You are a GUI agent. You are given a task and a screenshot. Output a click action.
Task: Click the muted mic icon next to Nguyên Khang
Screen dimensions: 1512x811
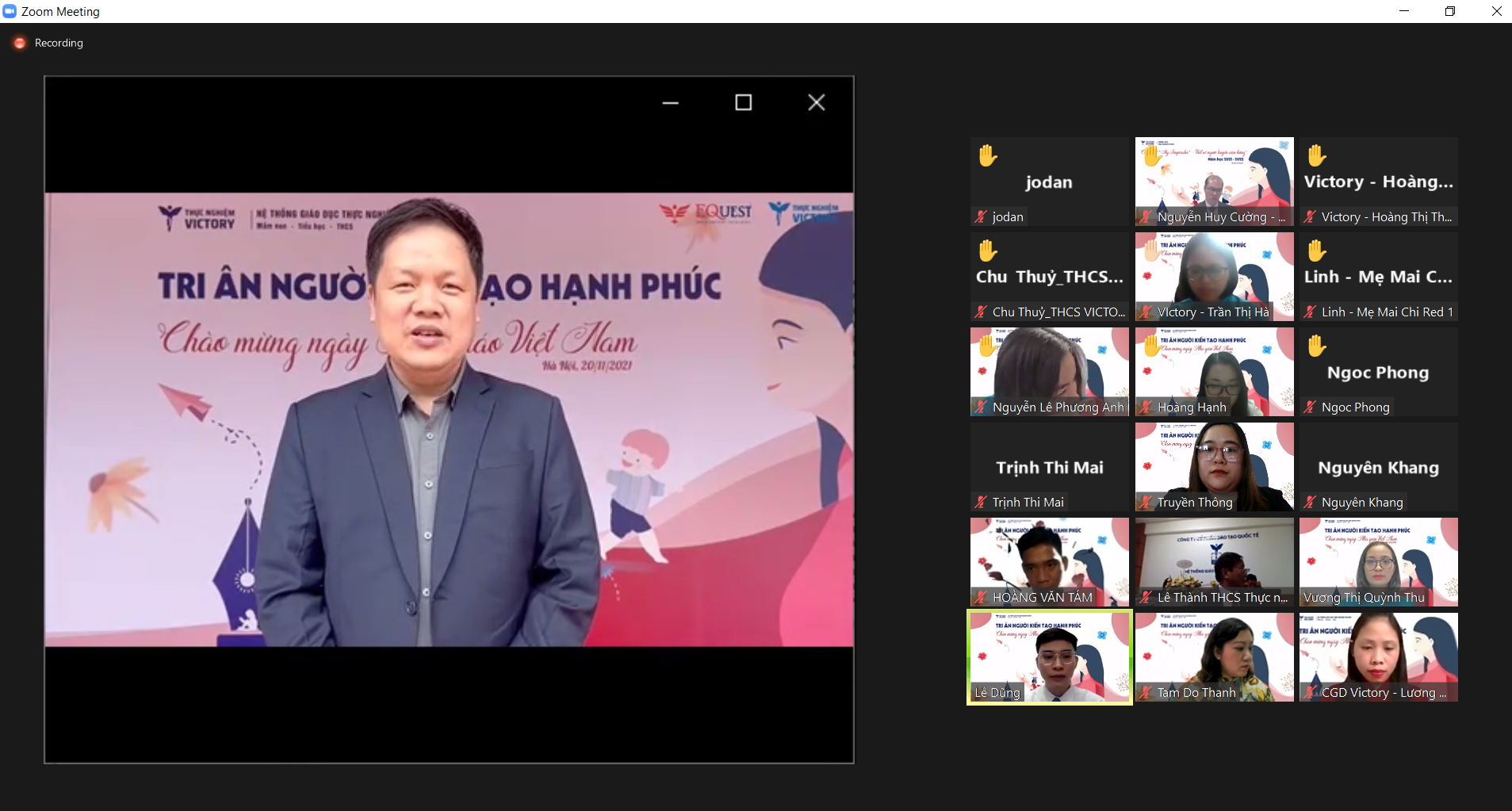pos(1310,502)
